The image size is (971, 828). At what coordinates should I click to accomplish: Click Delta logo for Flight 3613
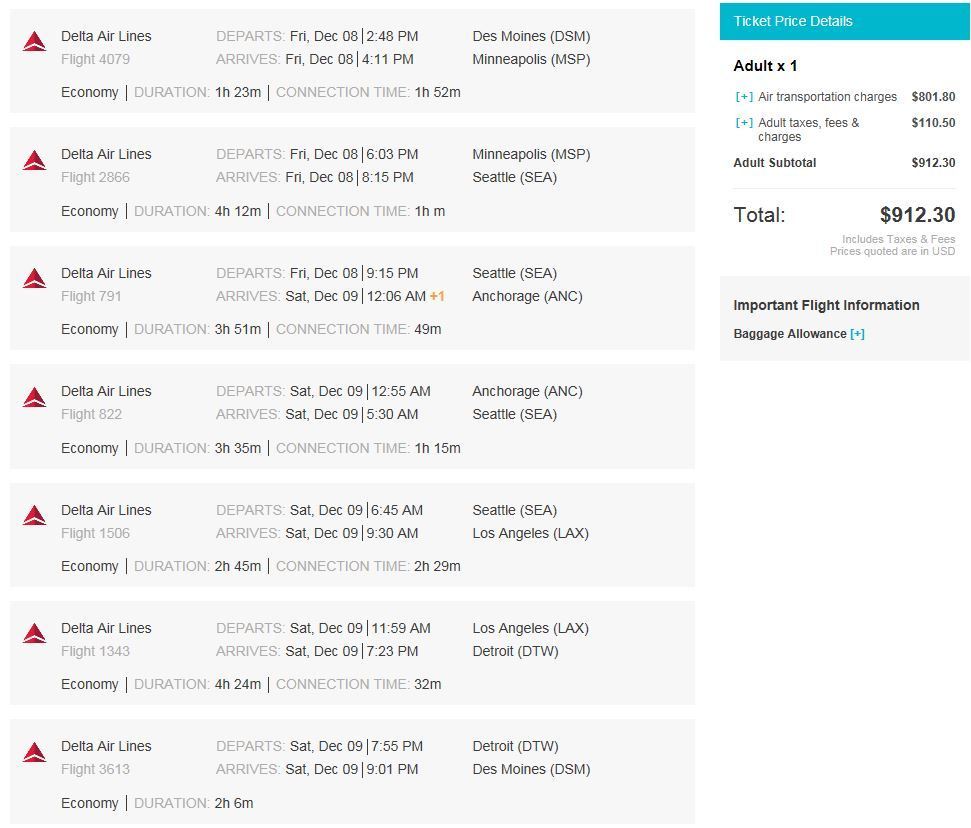(x=35, y=752)
